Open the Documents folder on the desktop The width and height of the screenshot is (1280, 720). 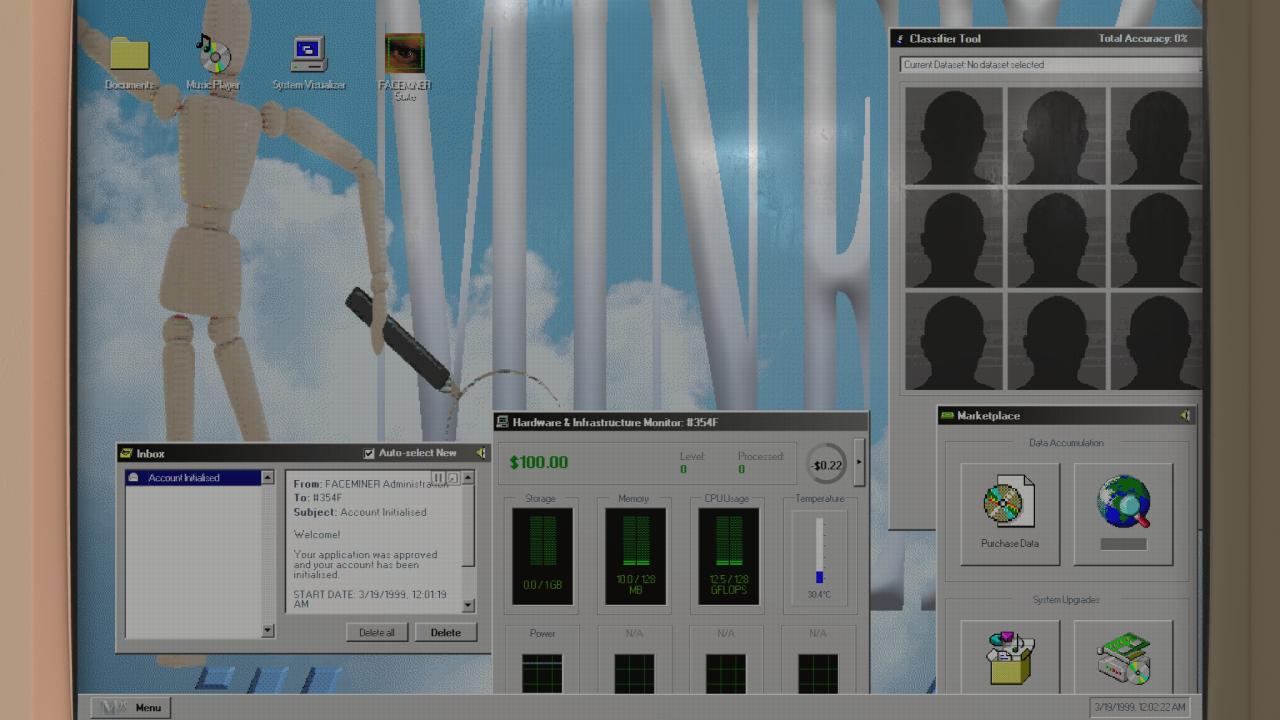point(129,56)
